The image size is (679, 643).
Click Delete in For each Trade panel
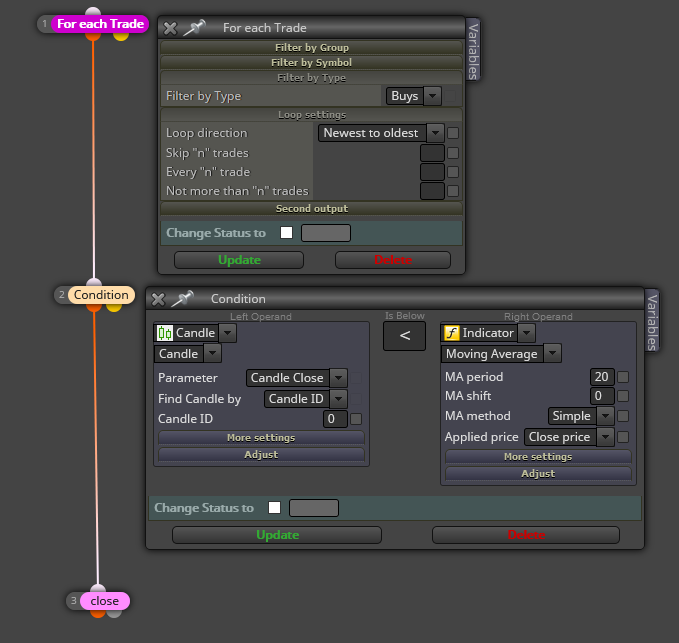pos(393,260)
